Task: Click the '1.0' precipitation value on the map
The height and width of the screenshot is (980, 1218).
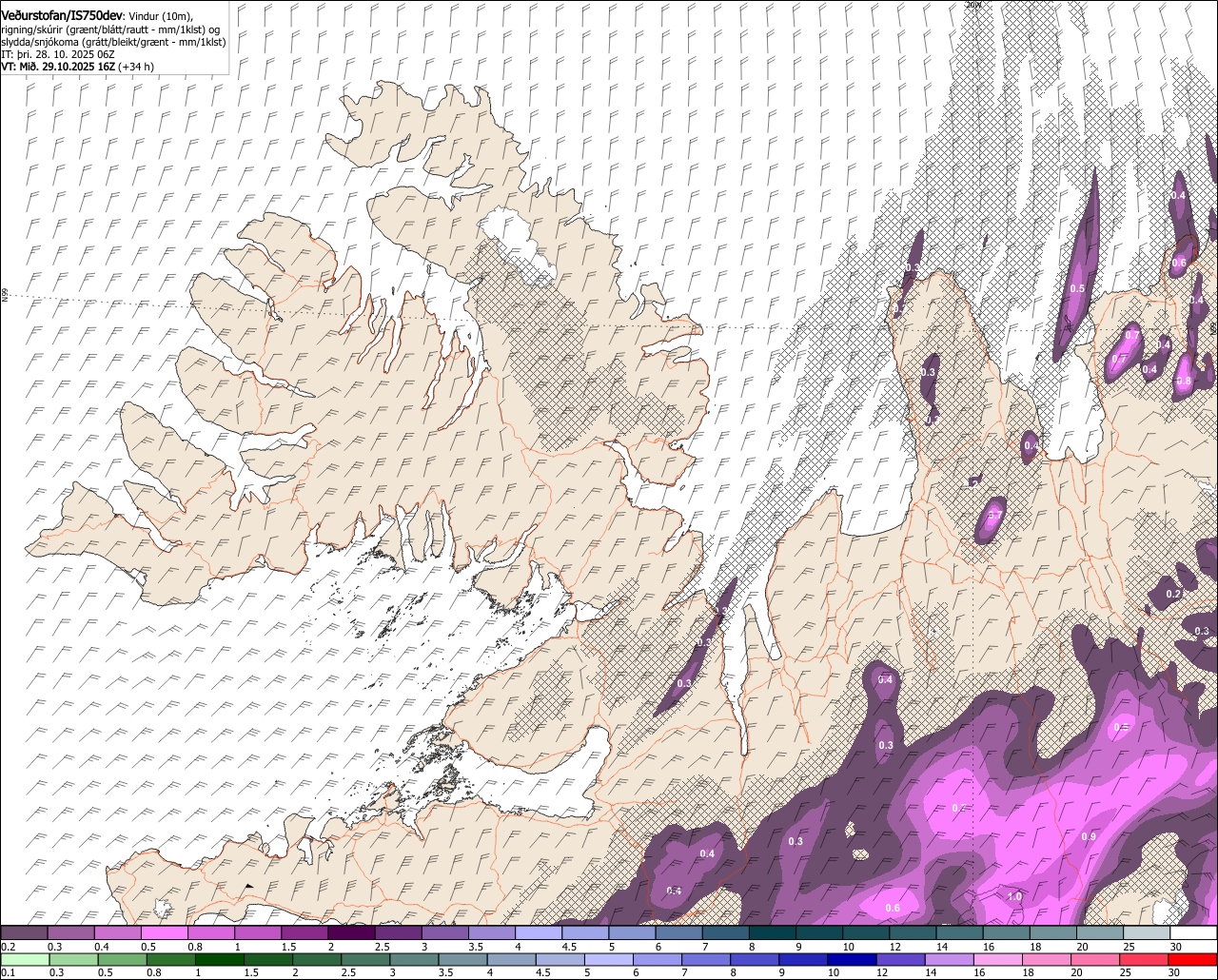Action: click(1014, 896)
